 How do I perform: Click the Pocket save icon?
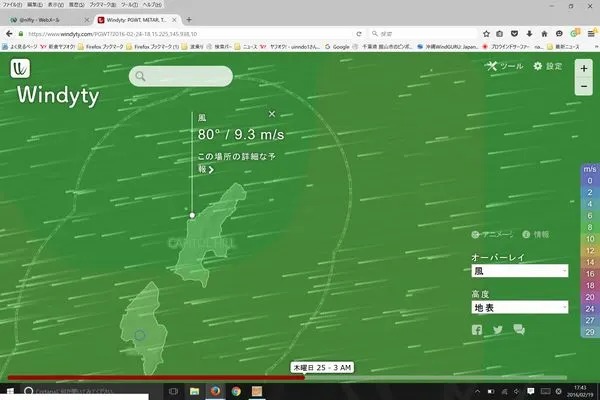click(x=514, y=34)
